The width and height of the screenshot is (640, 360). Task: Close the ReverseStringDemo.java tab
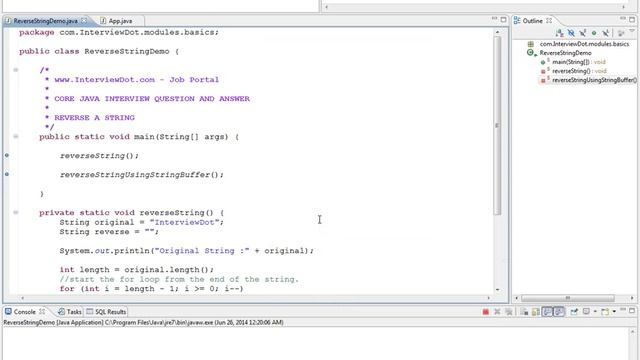(x=84, y=20)
